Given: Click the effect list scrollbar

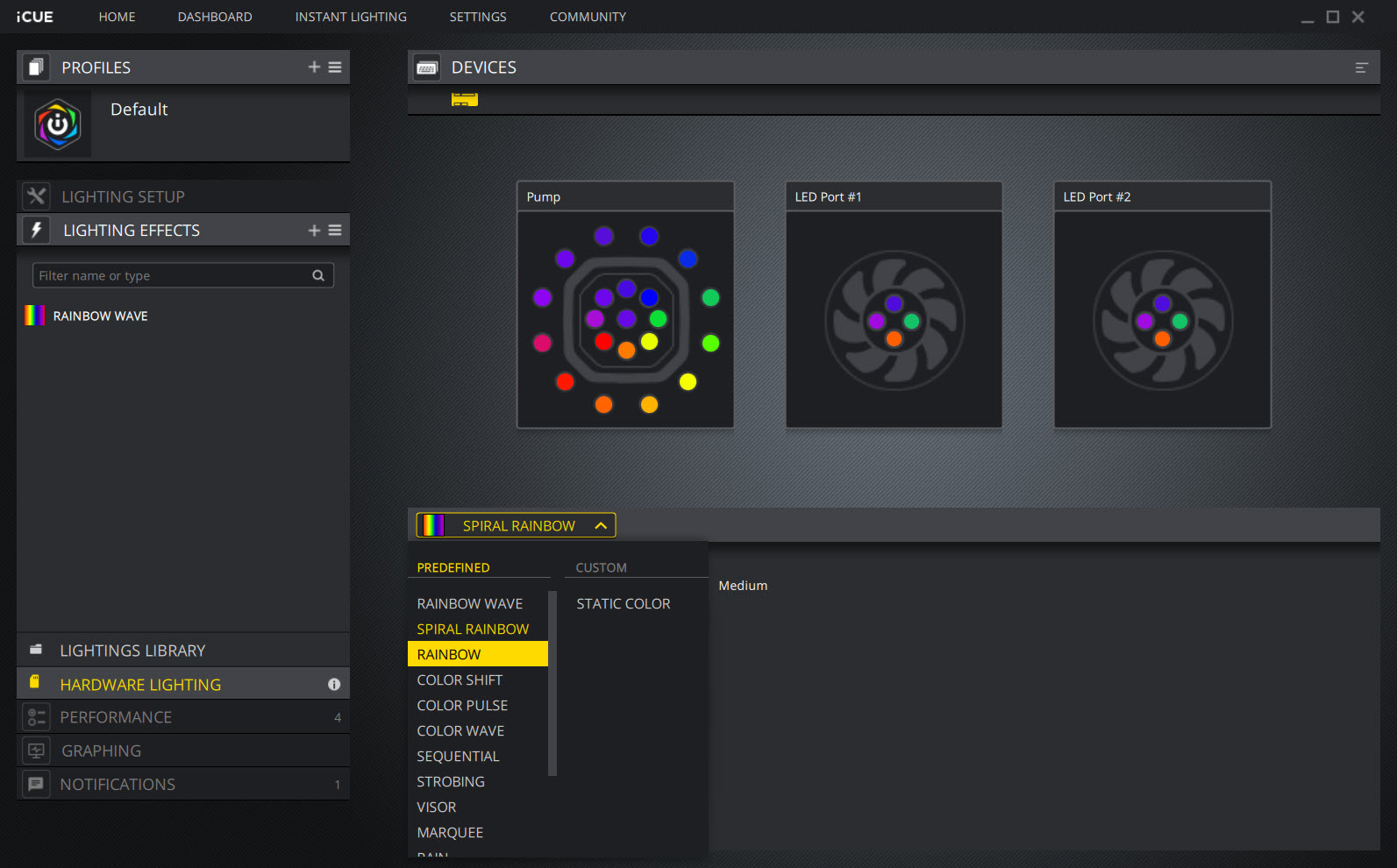Looking at the screenshot, I should (552, 683).
